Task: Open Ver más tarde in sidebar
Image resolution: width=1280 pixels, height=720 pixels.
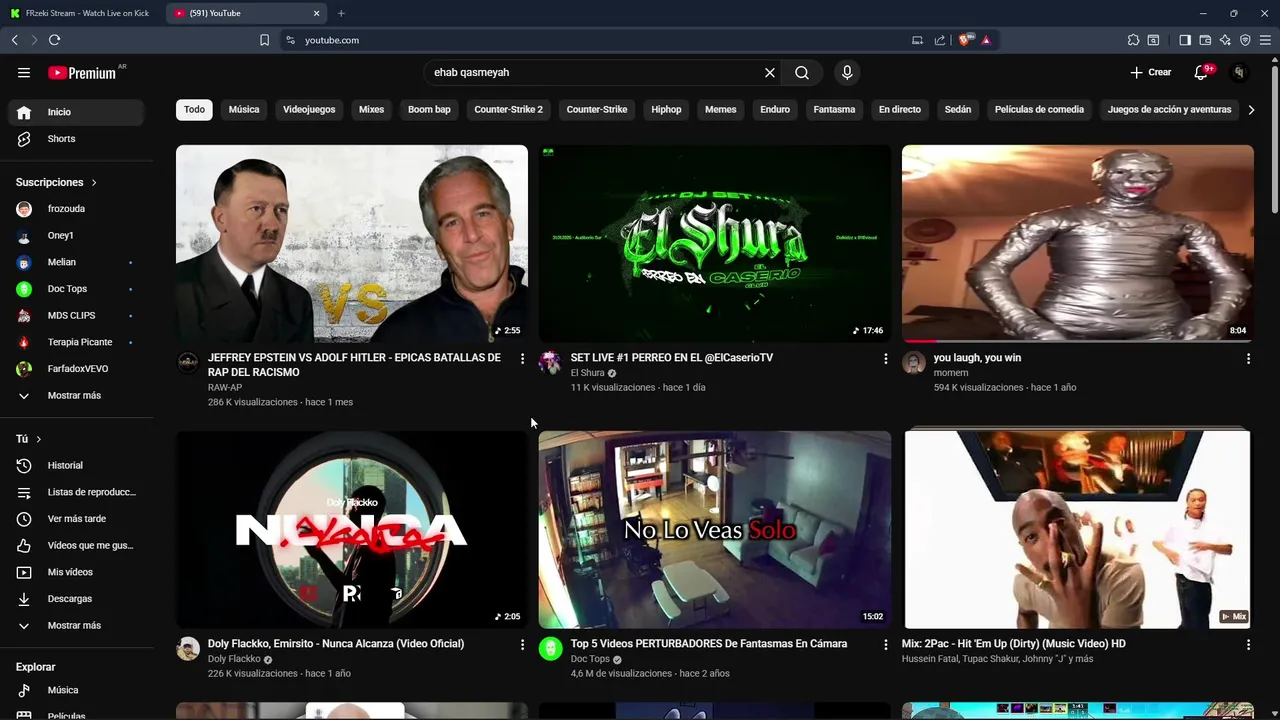Action: [77, 519]
